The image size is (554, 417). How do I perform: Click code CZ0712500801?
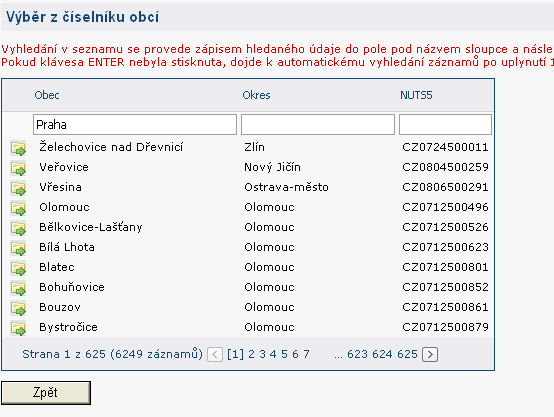[445, 267]
